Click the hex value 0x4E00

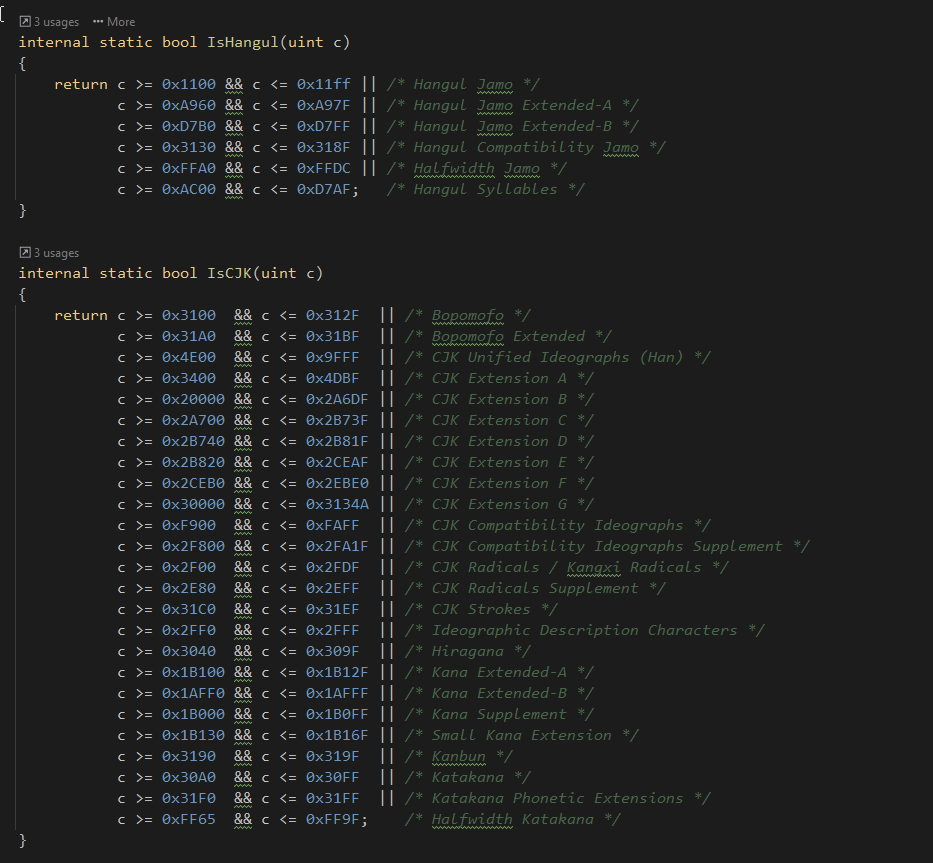188,357
